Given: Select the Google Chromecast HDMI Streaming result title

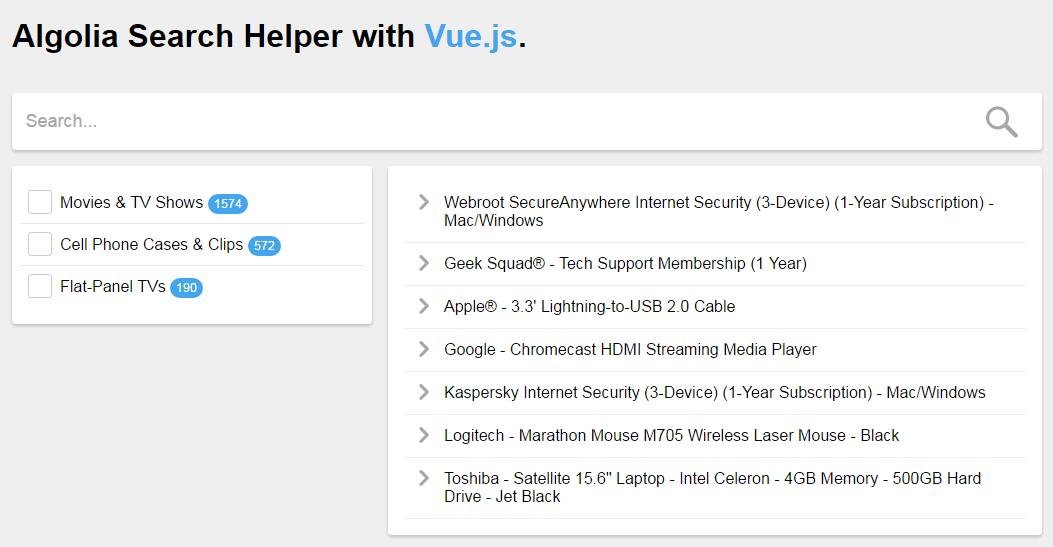Looking at the screenshot, I should 630,349.
